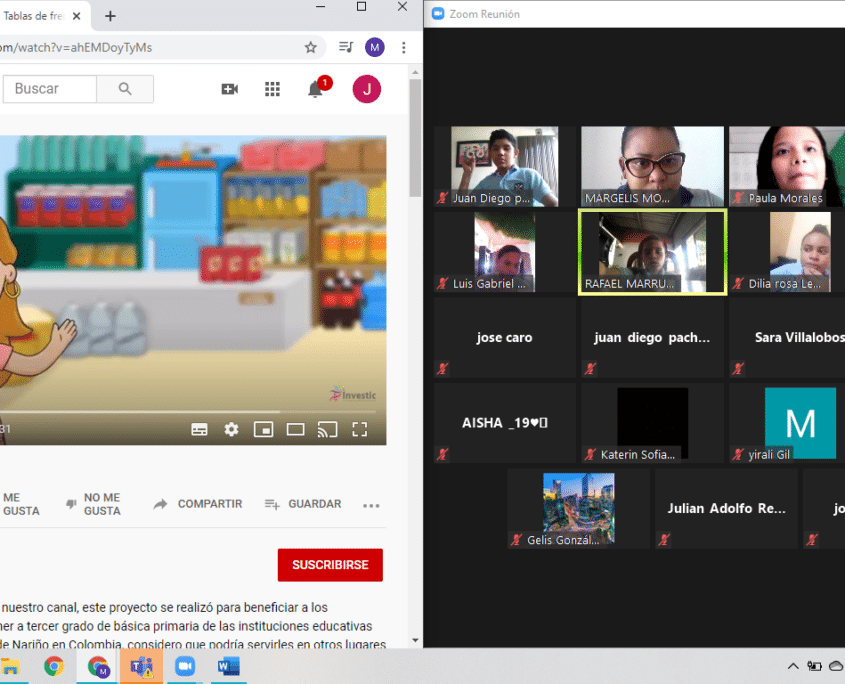Viewport: 845px width, 684px height.
Task: Select yirali Gil participant tile with M avatar
Action: 787,423
